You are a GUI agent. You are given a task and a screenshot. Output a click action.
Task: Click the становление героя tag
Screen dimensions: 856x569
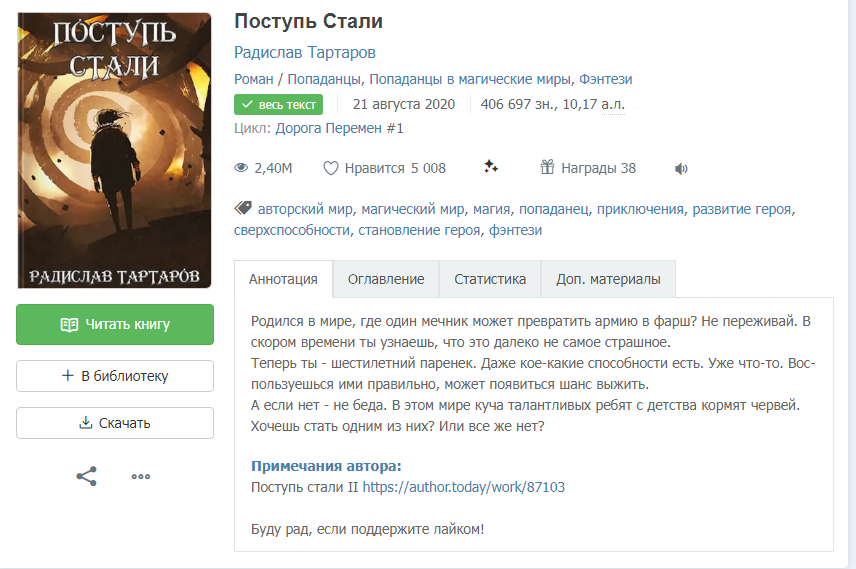(x=419, y=230)
